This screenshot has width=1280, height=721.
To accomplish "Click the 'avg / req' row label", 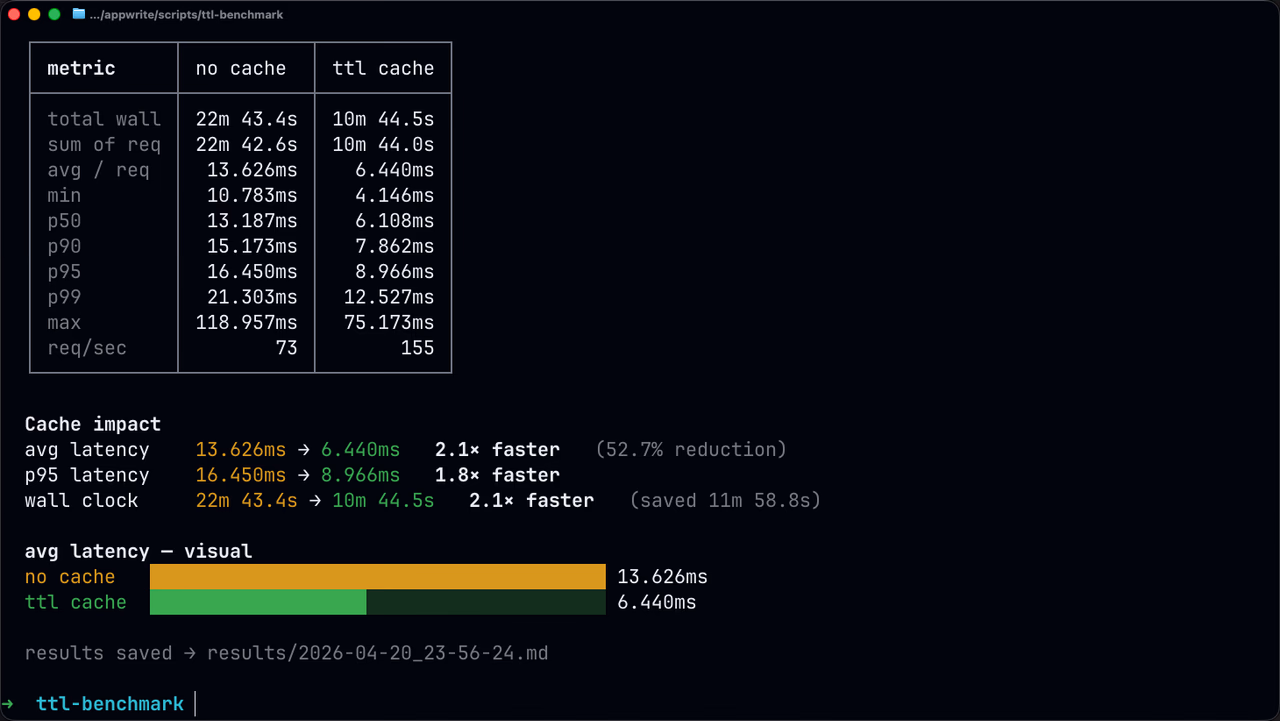I will pyautogui.click(x=98, y=170).
